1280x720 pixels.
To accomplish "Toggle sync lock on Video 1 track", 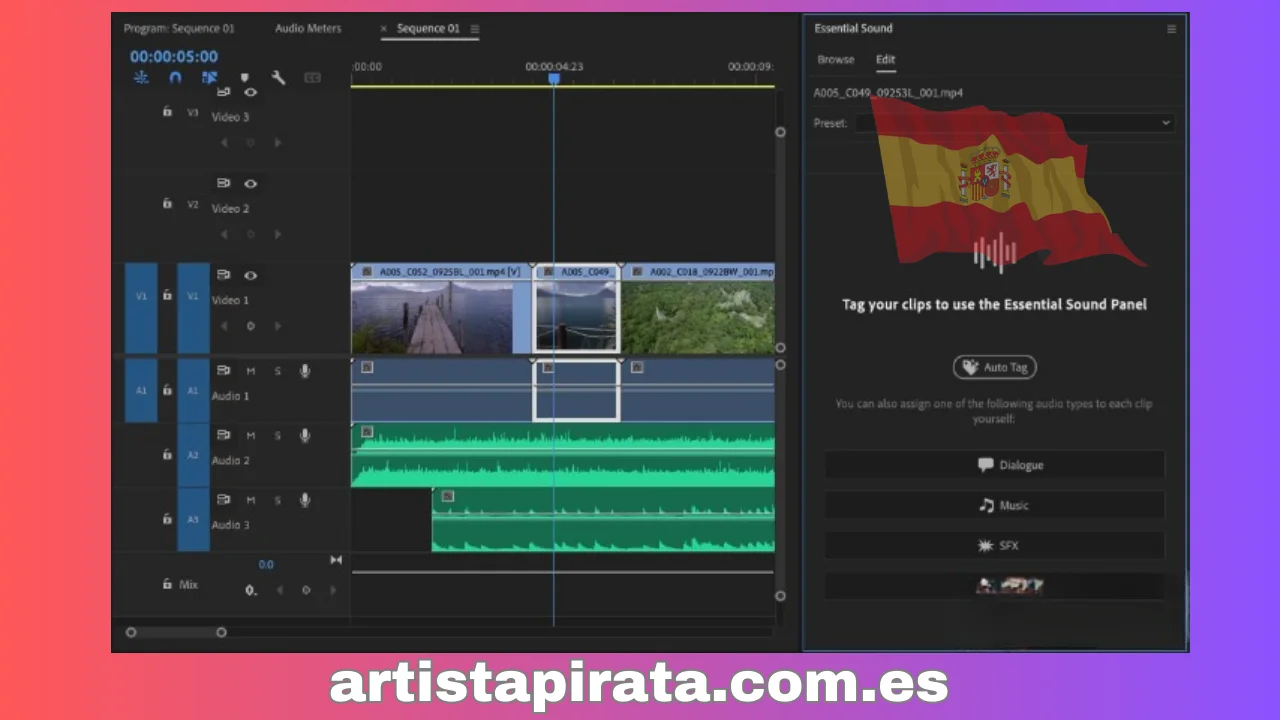I will pos(224,275).
